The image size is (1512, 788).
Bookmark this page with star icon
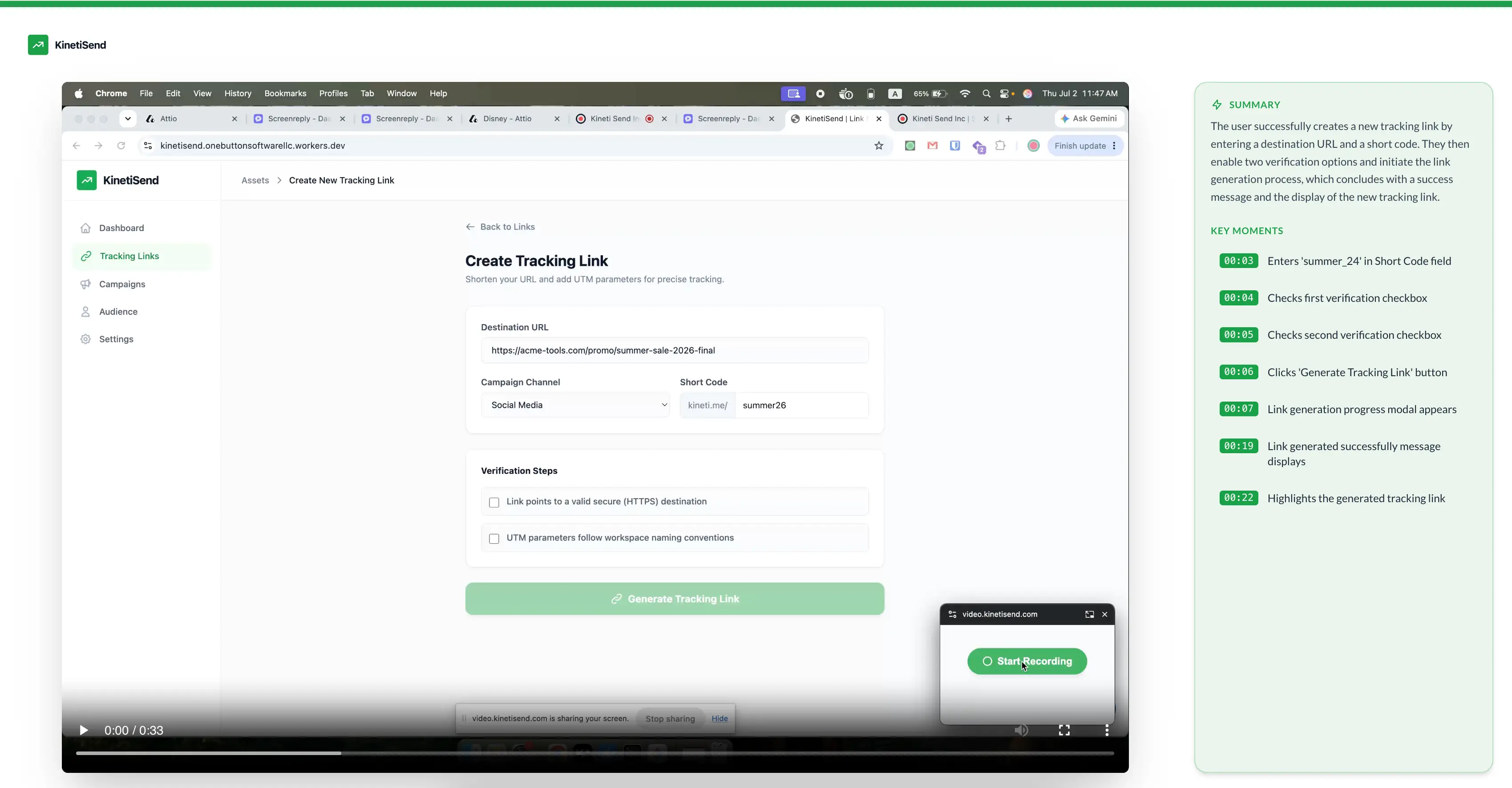click(x=879, y=146)
